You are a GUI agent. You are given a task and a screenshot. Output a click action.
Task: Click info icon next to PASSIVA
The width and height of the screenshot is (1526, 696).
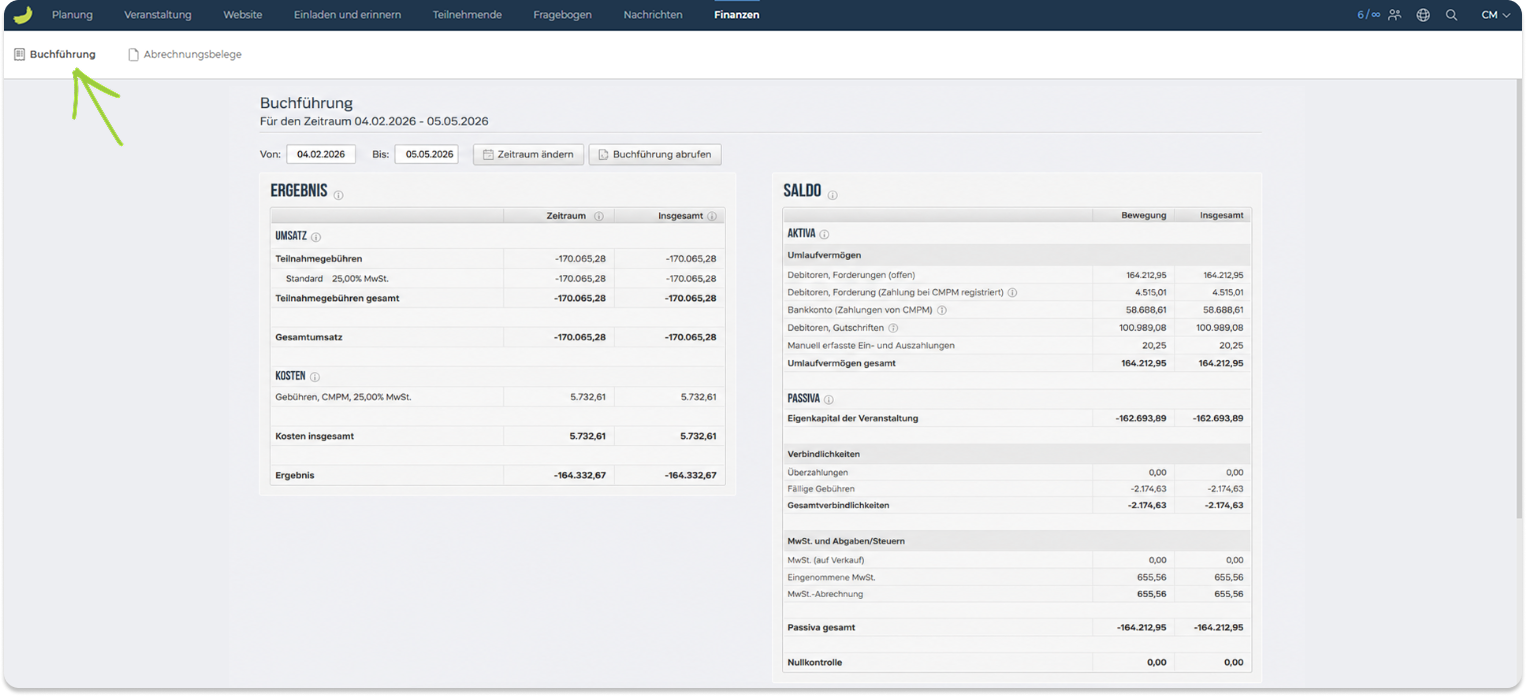(x=828, y=399)
